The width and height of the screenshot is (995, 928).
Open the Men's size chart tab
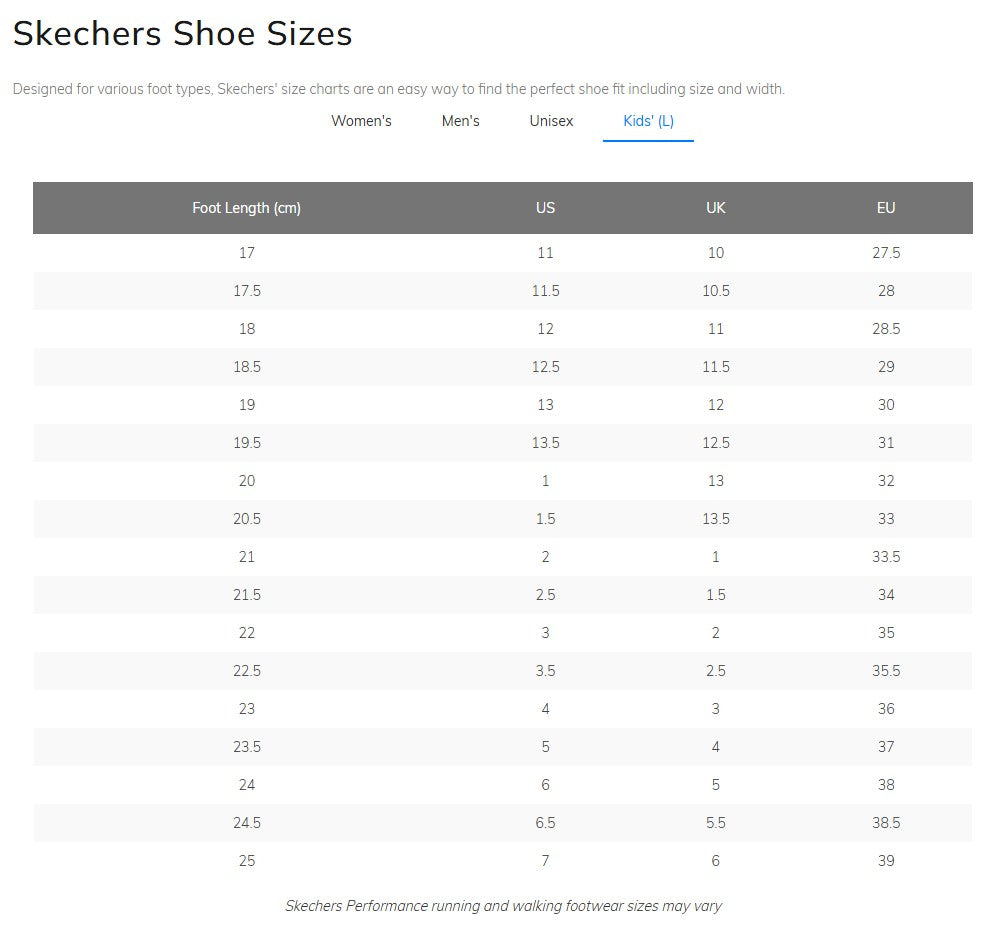(460, 121)
